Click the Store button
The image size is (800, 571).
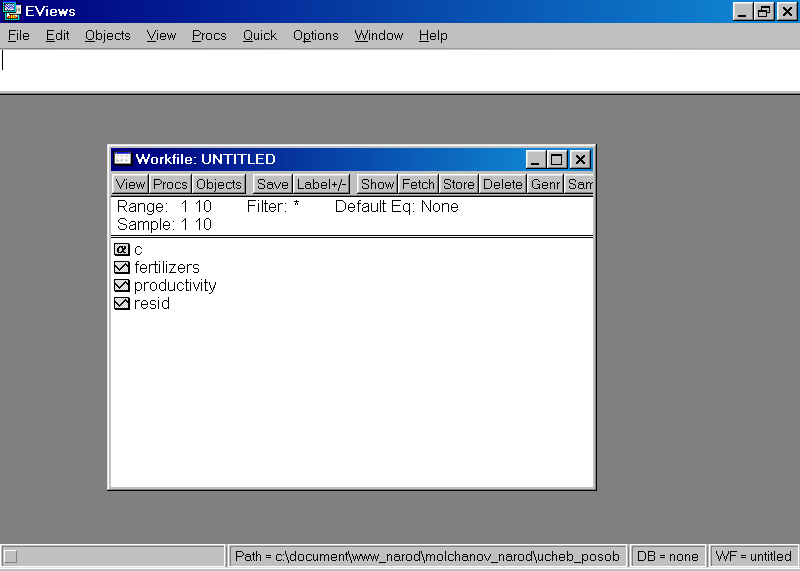coord(459,184)
